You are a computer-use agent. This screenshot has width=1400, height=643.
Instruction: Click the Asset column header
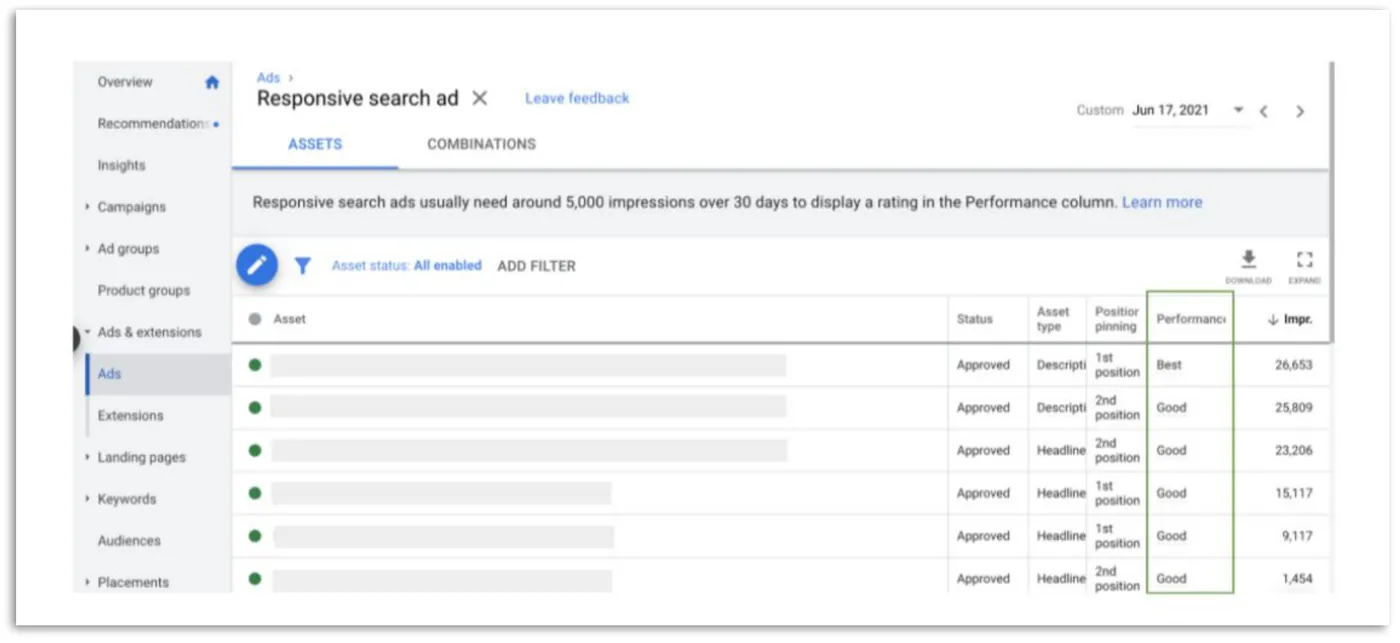click(290, 319)
